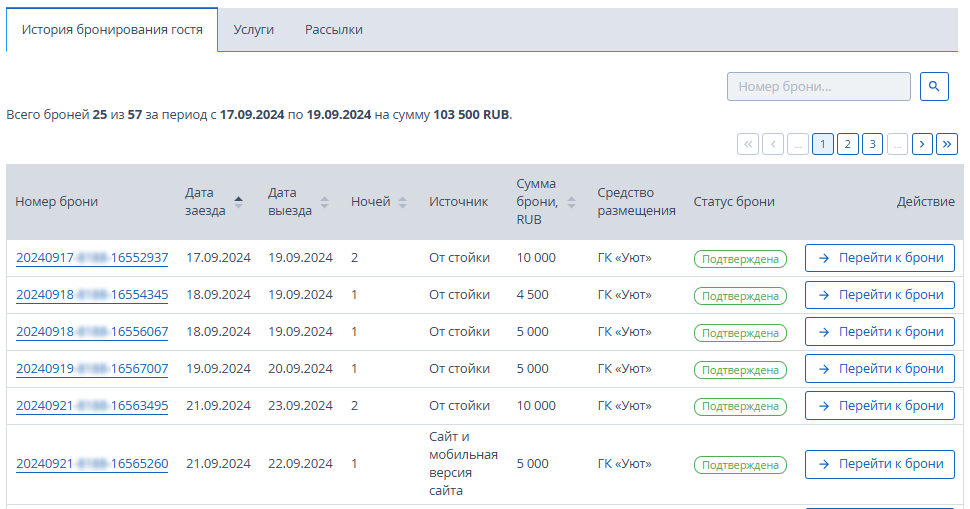Sort by Дата заезда arrows
Viewport: 970px width, 509px height.
click(x=238, y=202)
